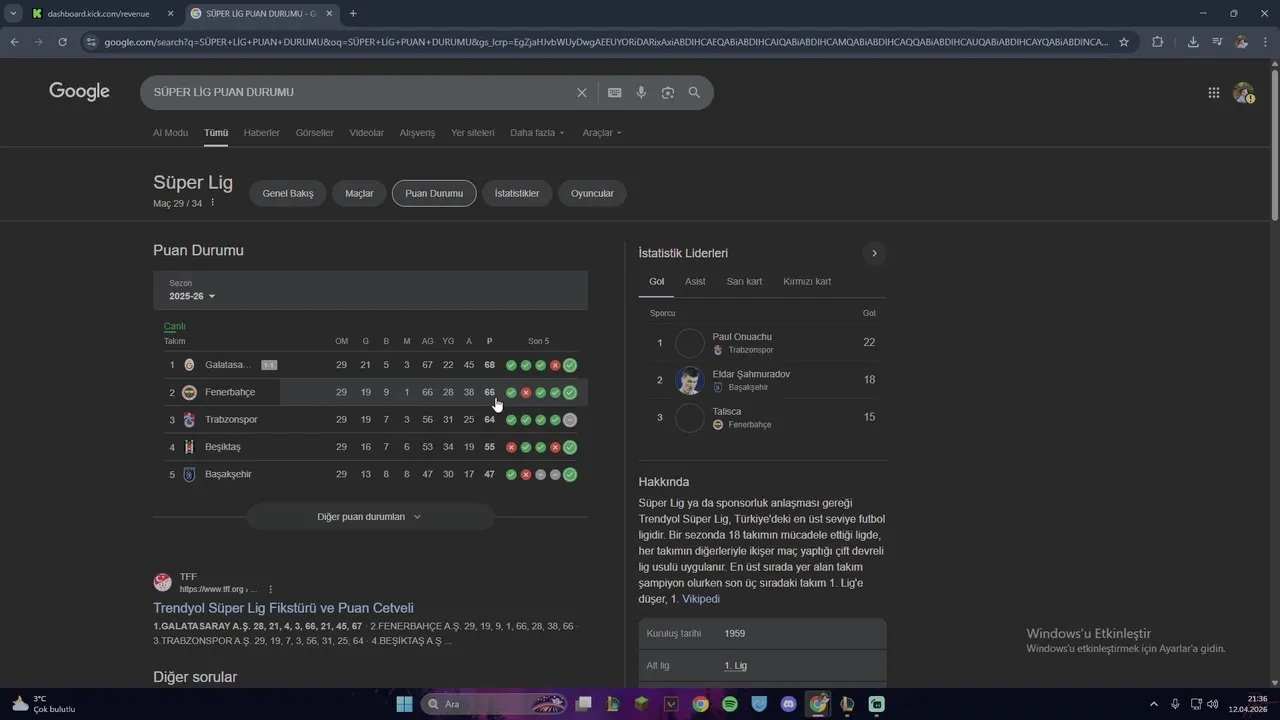
Task: Open Windows Start menu
Action: (x=404, y=704)
